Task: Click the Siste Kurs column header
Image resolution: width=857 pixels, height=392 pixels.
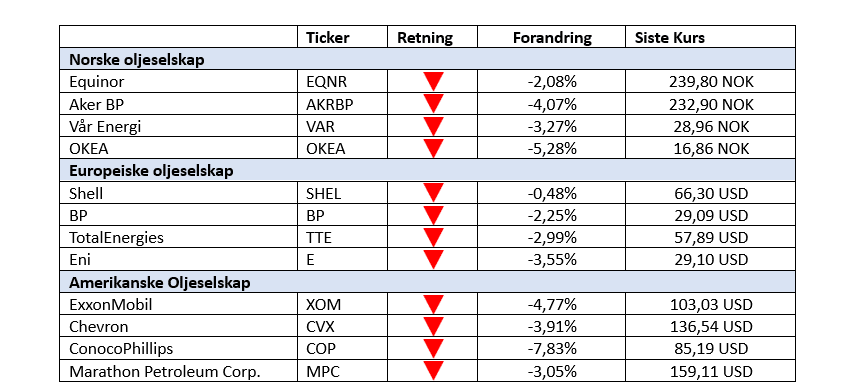Action: tap(670, 38)
